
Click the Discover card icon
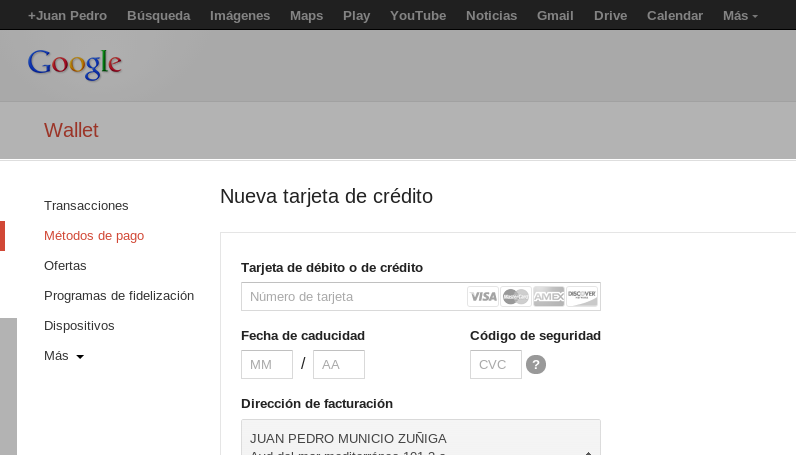(x=582, y=297)
